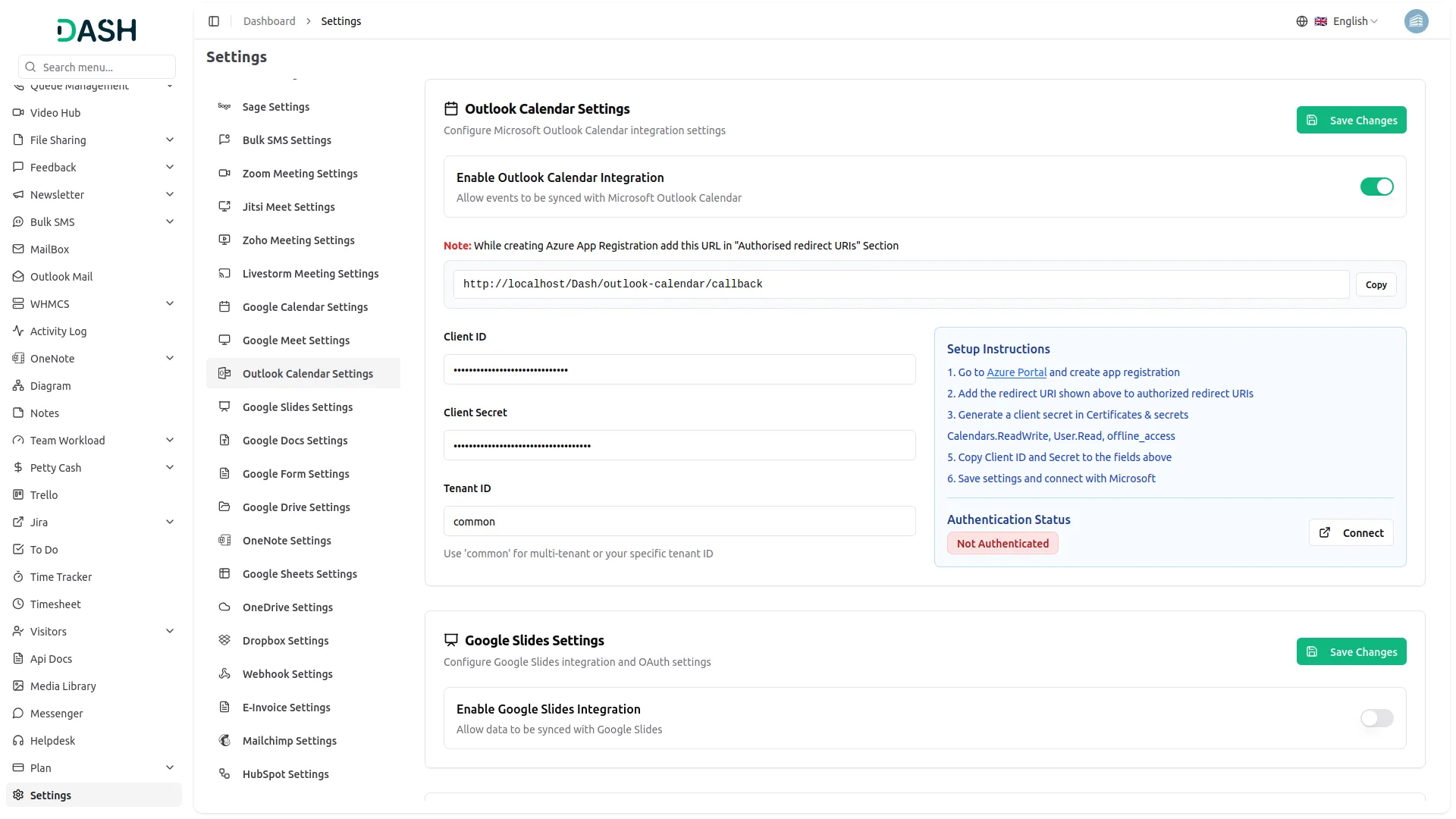This screenshot has width=1456, height=819.
Task: Click the Diagram icon in sidebar
Action: [18, 386]
